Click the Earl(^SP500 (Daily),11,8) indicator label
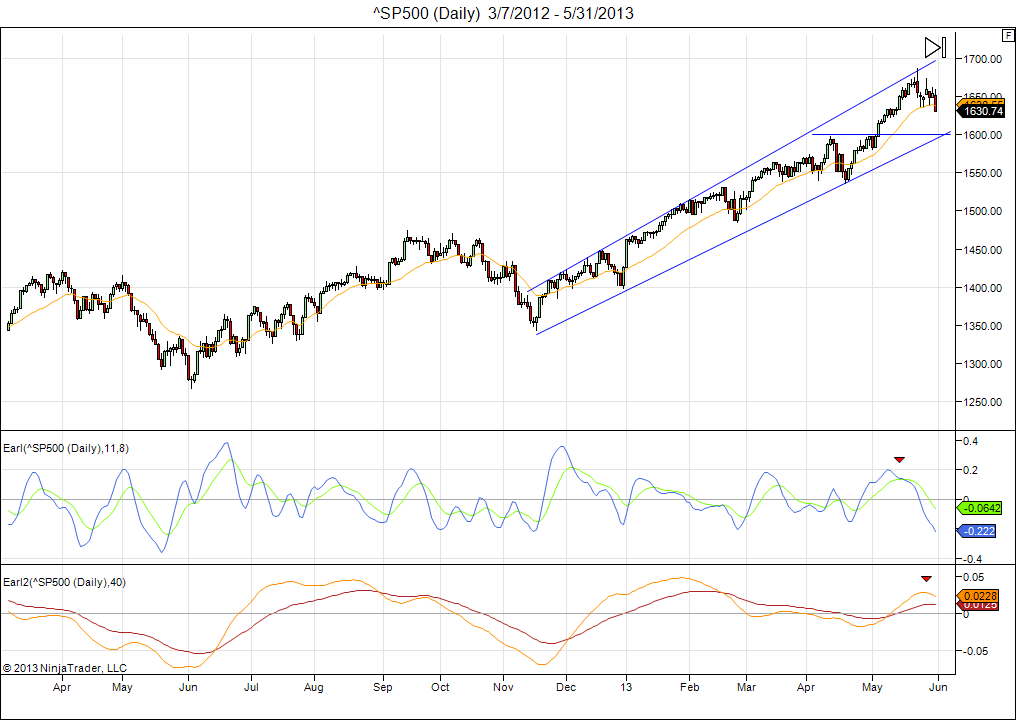 66,448
